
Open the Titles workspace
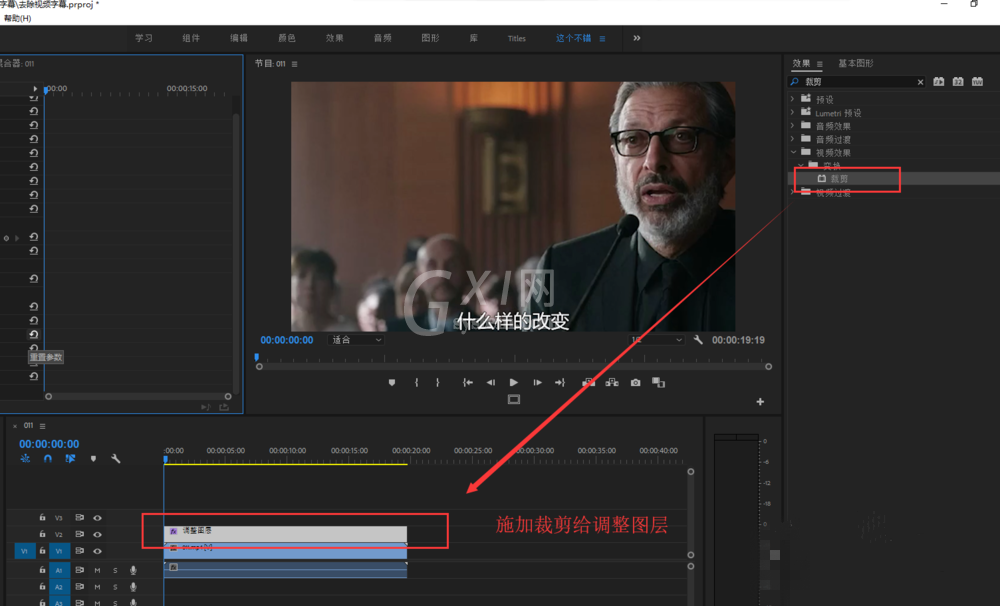(x=517, y=38)
